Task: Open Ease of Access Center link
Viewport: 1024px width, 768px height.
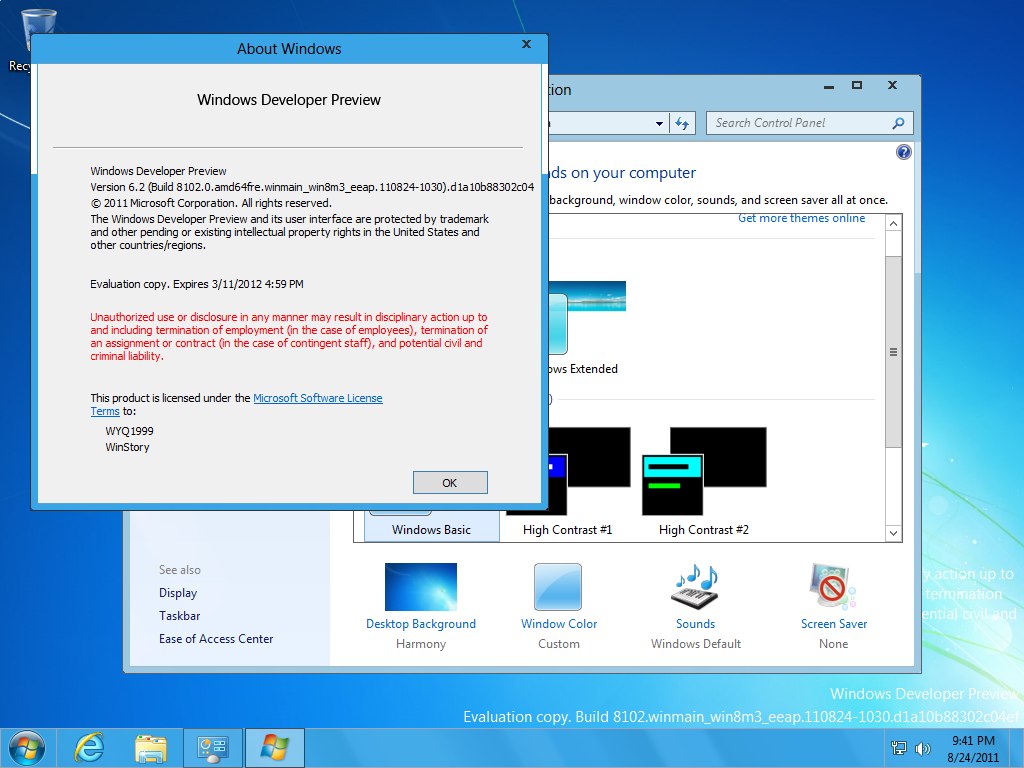Action: (216, 639)
